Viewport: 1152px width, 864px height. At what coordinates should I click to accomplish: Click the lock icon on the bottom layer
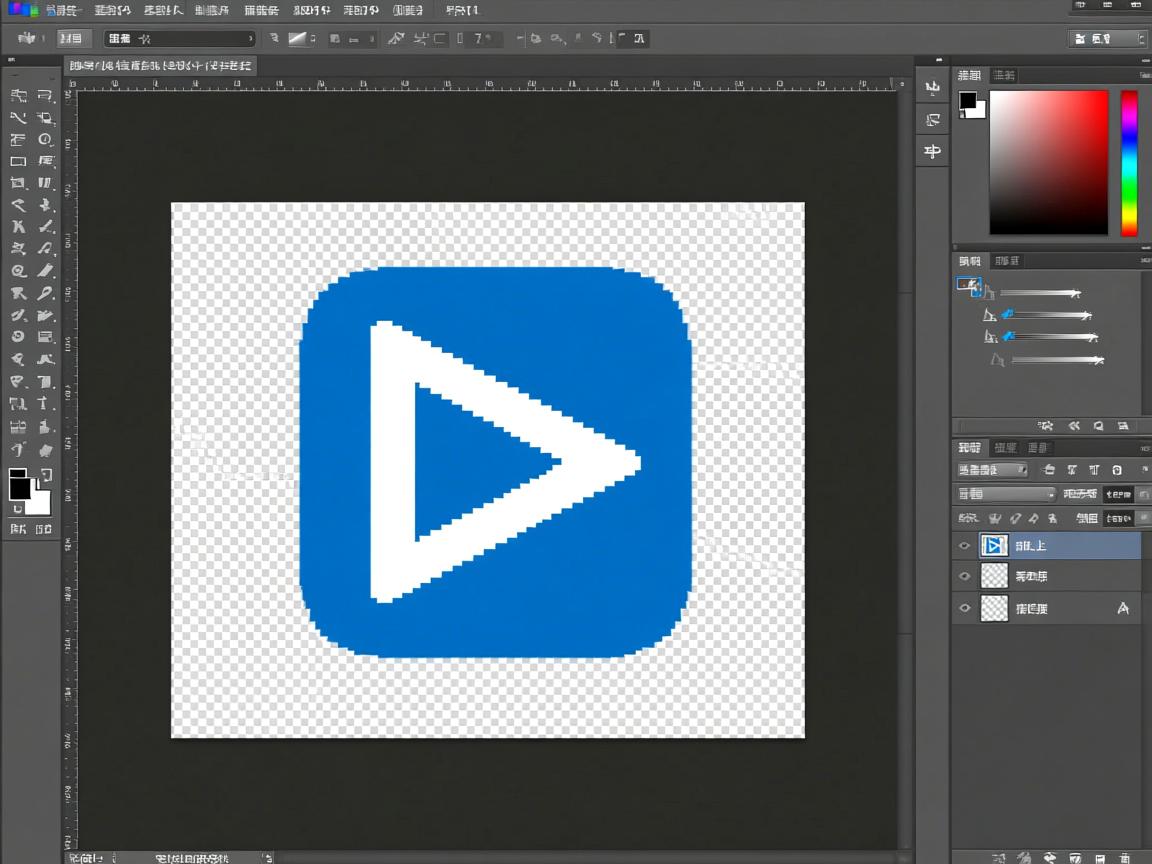pos(1122,608)
